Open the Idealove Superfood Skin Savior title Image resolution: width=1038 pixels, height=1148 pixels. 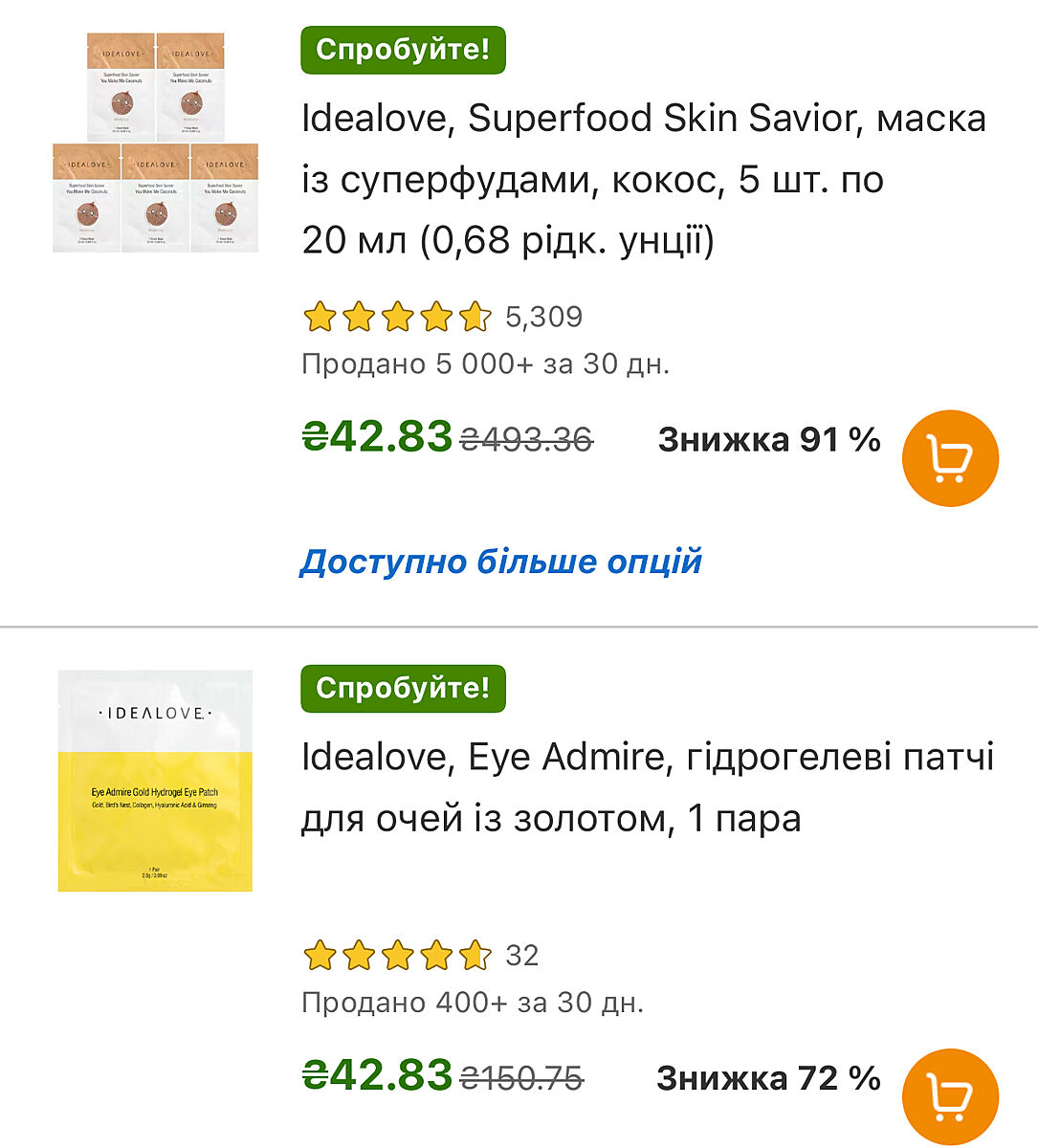coord(643,179)
